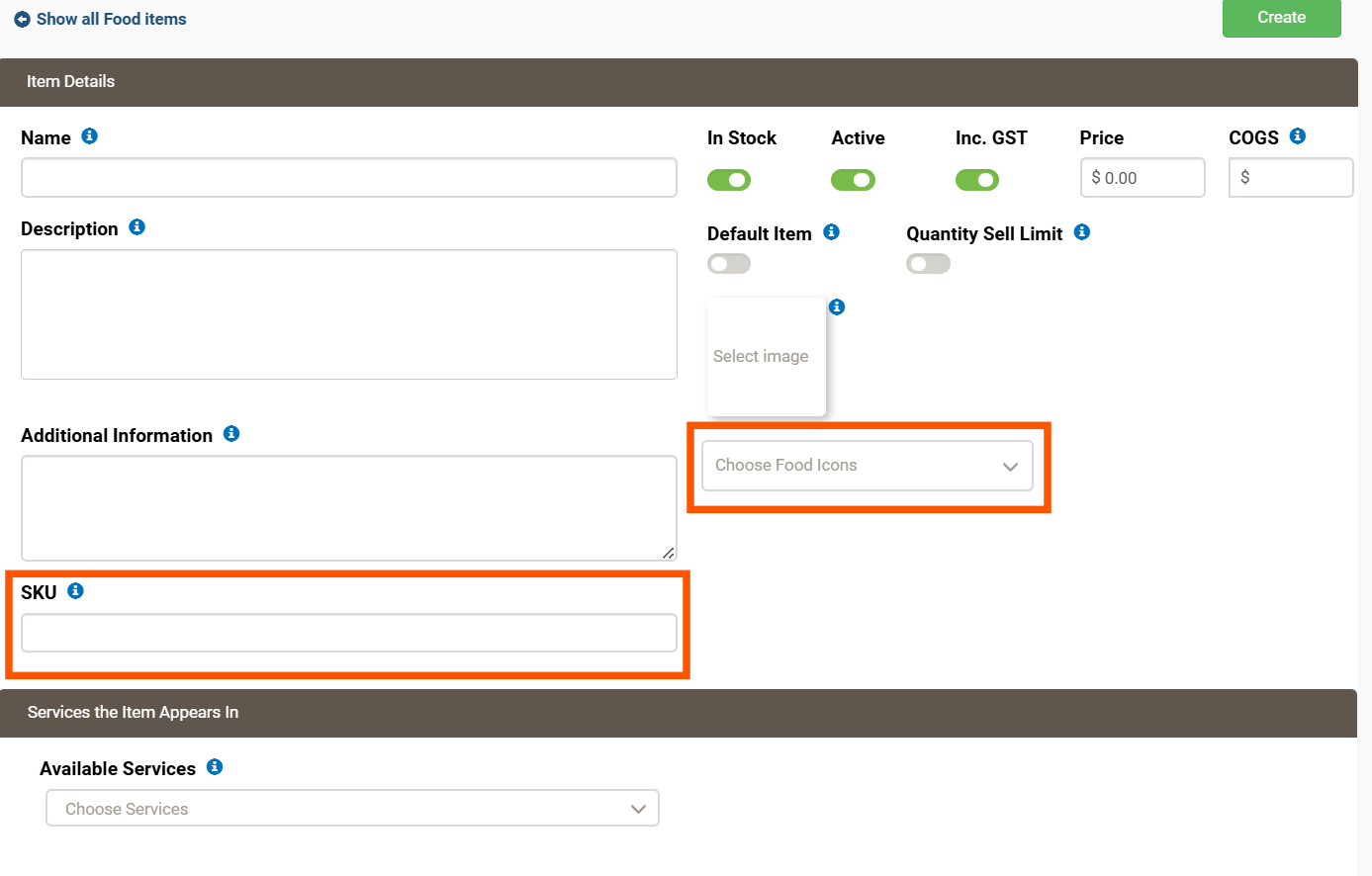
Task: Click the COGS dollar input field
Action: coord(1291,178)
